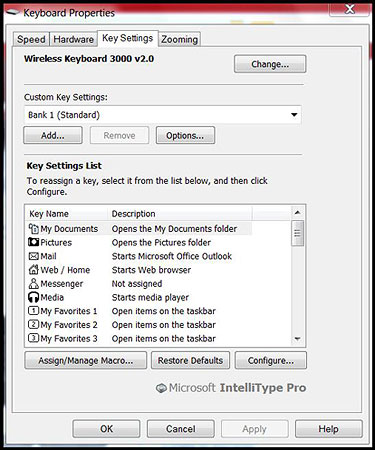This screenshot has height=450, width=375.
Task: Open the Zooming tab
Action: coord(179,39)
